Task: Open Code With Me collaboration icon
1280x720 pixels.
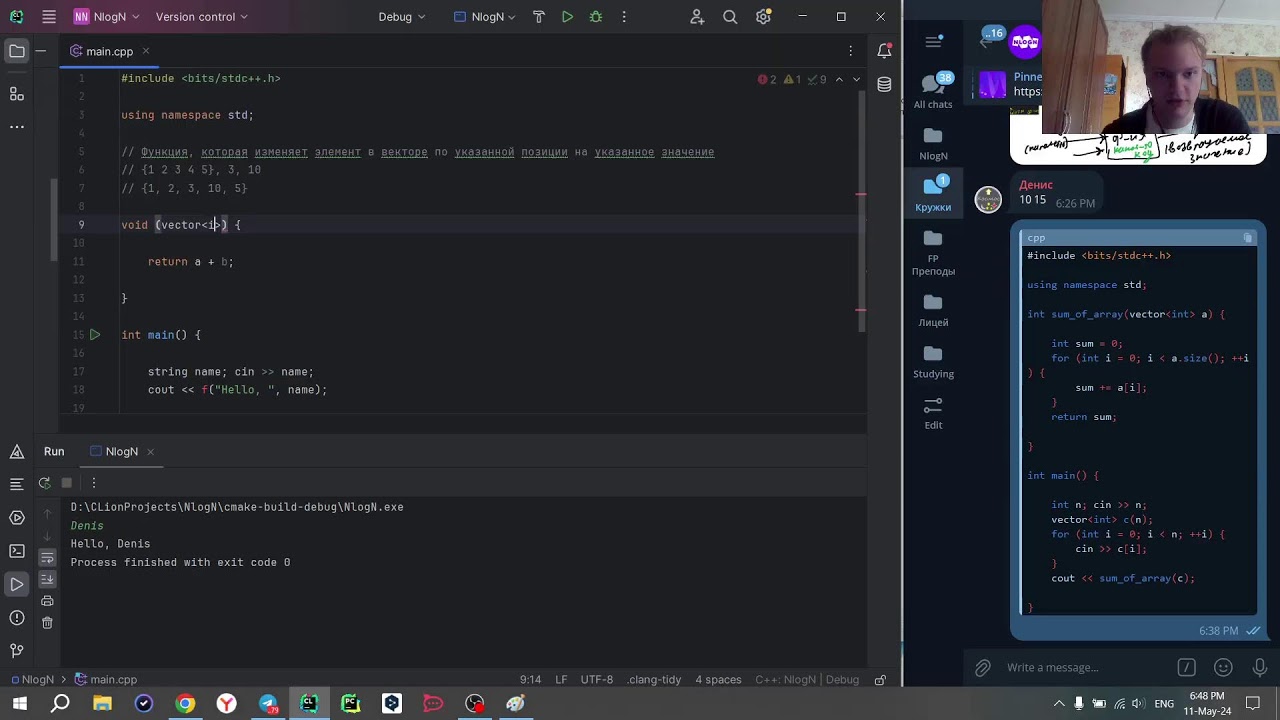Action: point(698,17)
